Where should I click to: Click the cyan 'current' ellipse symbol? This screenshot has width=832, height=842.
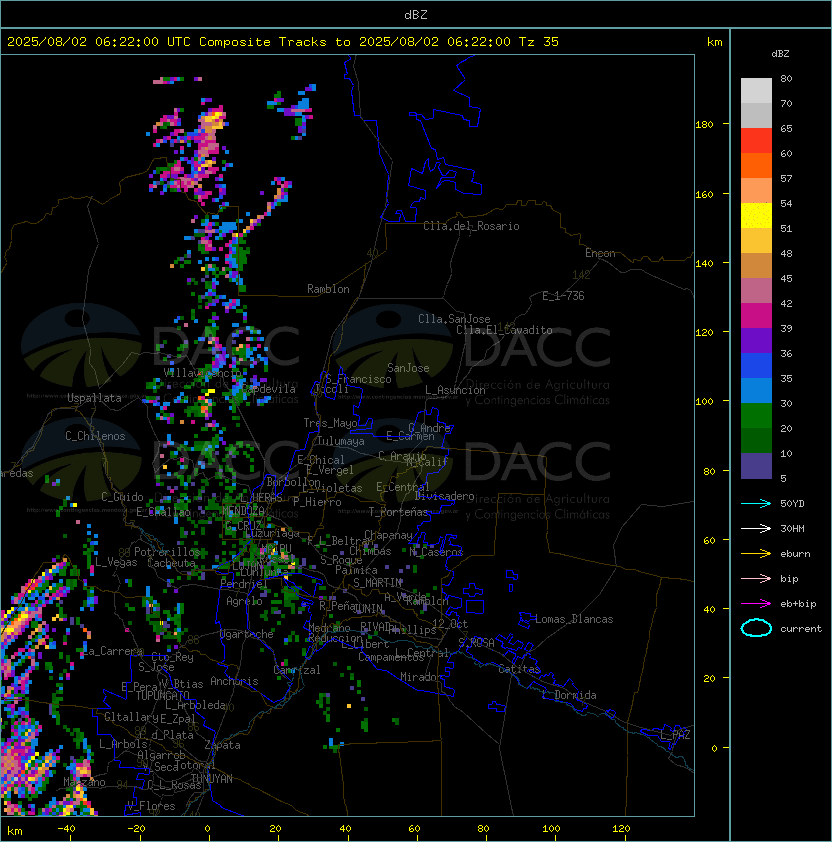(x=756, y=628)
